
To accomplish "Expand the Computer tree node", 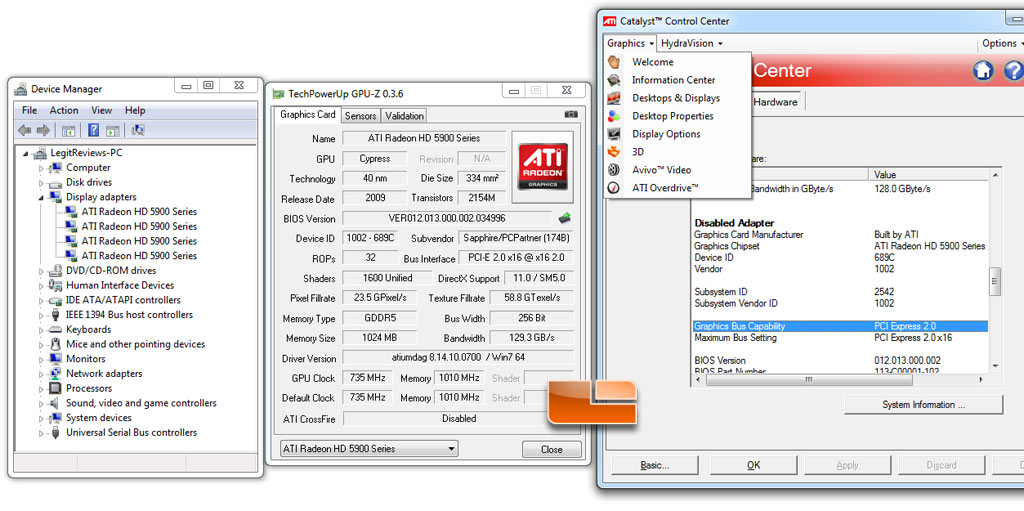I will pyautogui.click(x=40, y=168).
